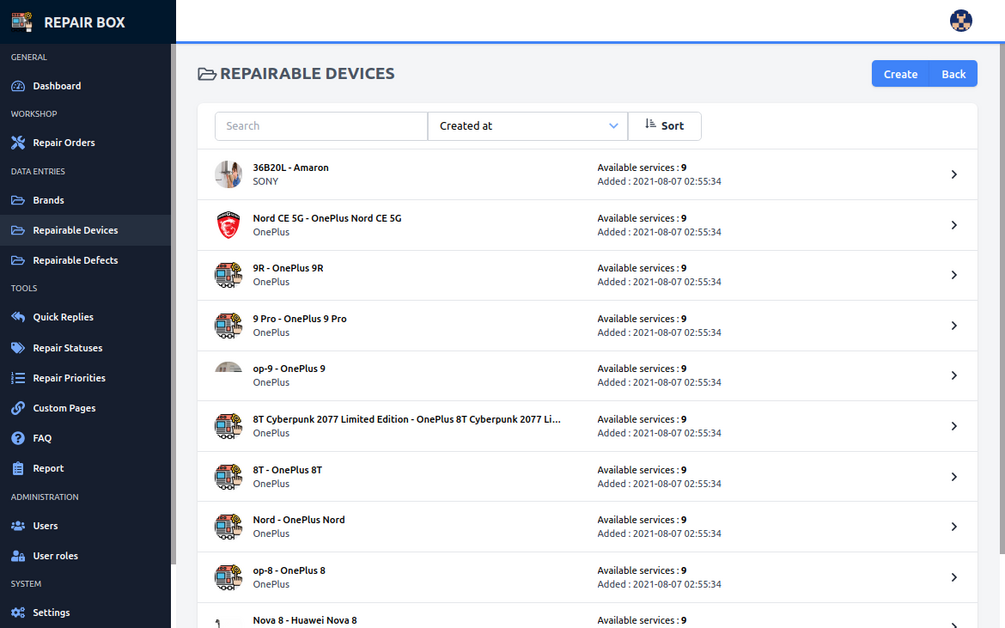Click the page vertical scrollbar
1005x628 pixels.
pyautogui.click(x=1002, y=299)
